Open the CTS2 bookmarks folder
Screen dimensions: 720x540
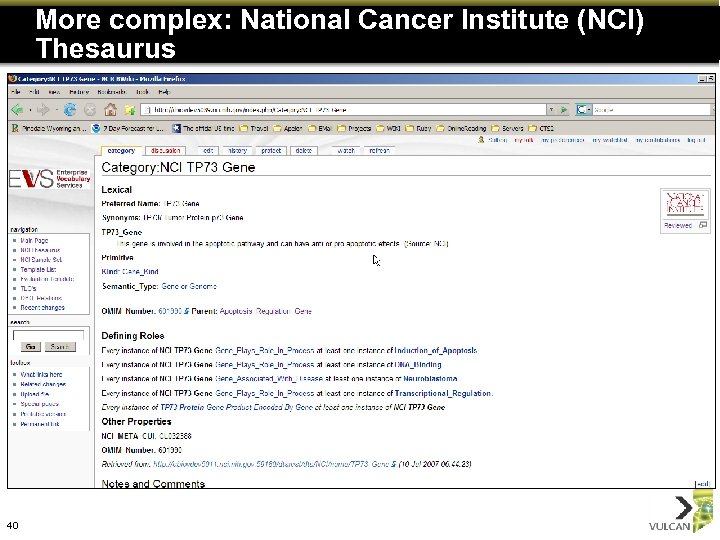click(x=541, y=128)
